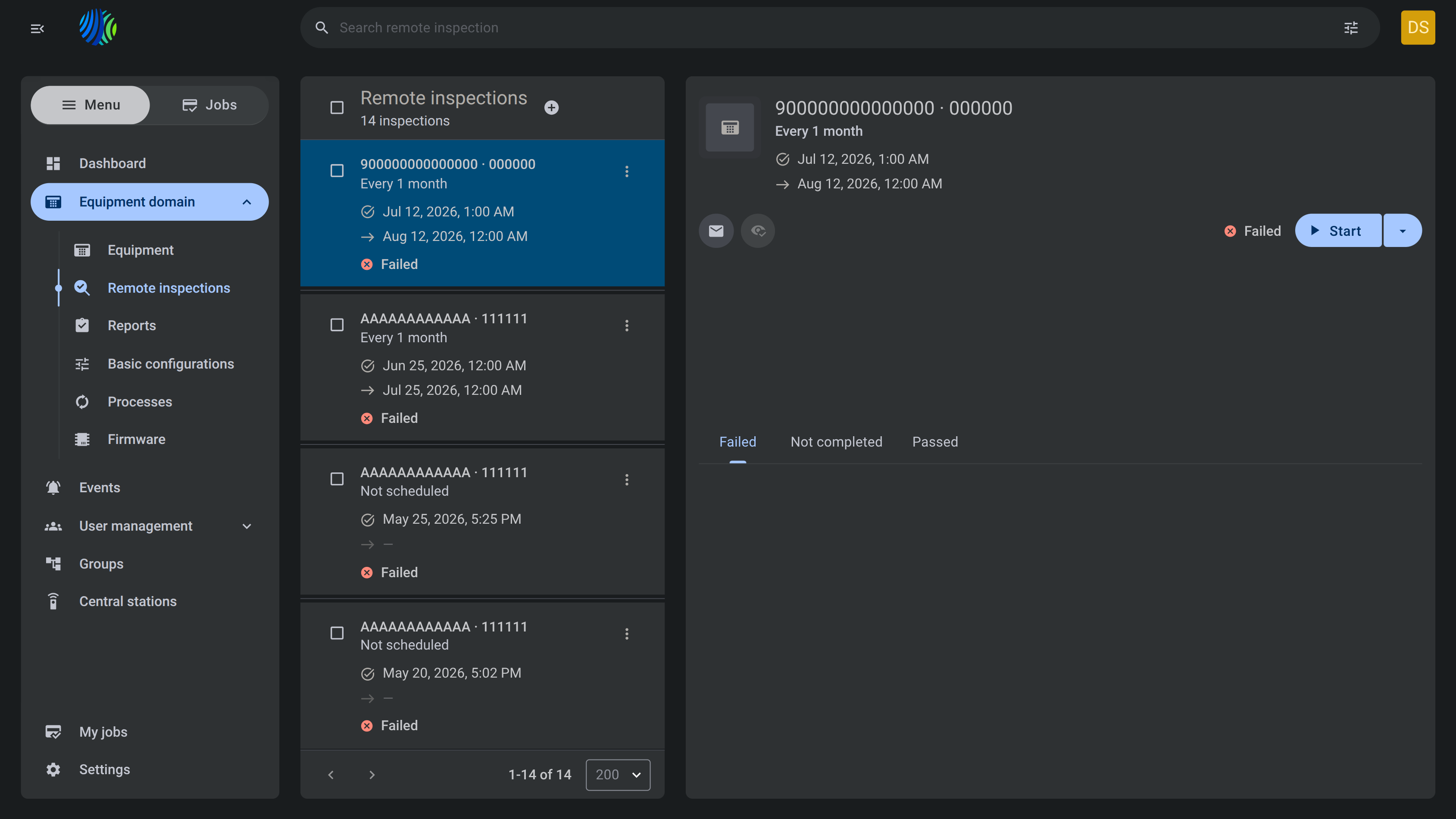The height and width of the screenshot is (819, 1456).
Task: Collapse the Equipment domain section
Action: click(x=150, y=202)
